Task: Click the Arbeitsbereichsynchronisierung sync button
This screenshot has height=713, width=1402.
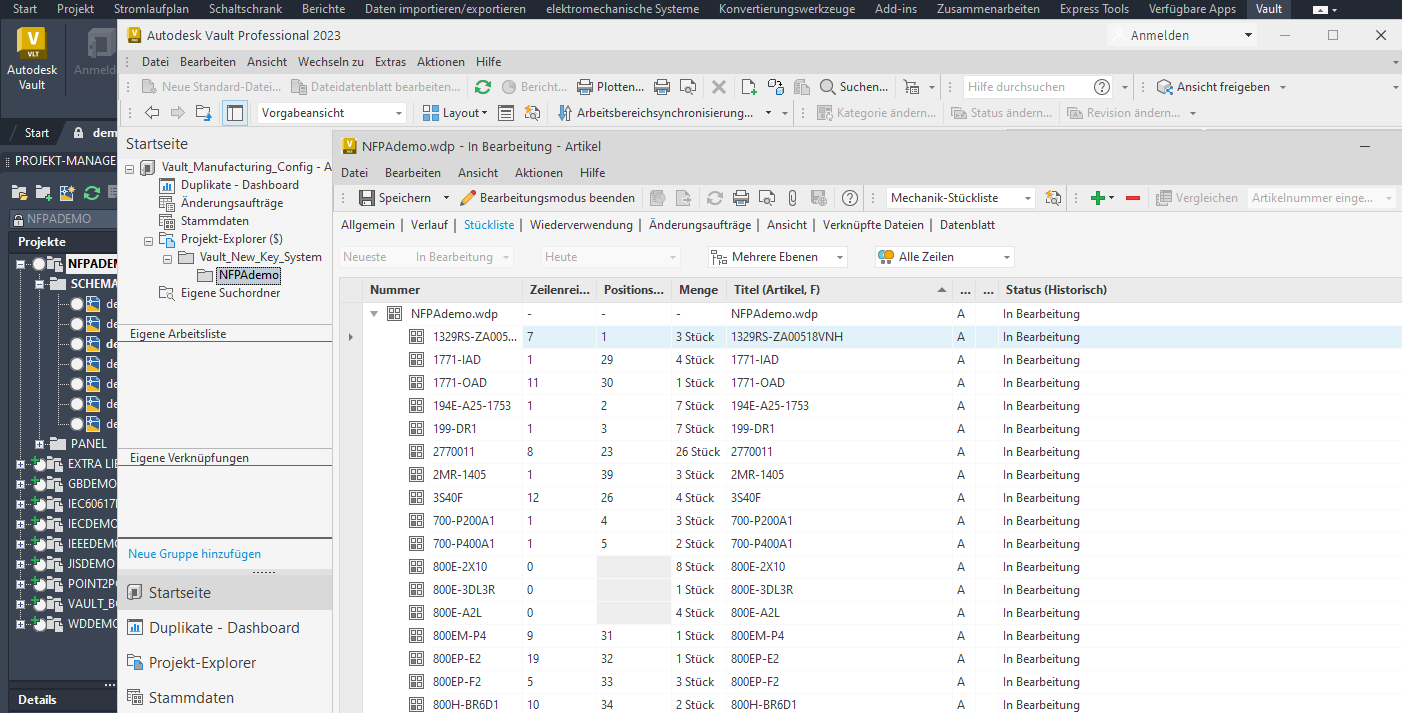Action: [655, 113]
